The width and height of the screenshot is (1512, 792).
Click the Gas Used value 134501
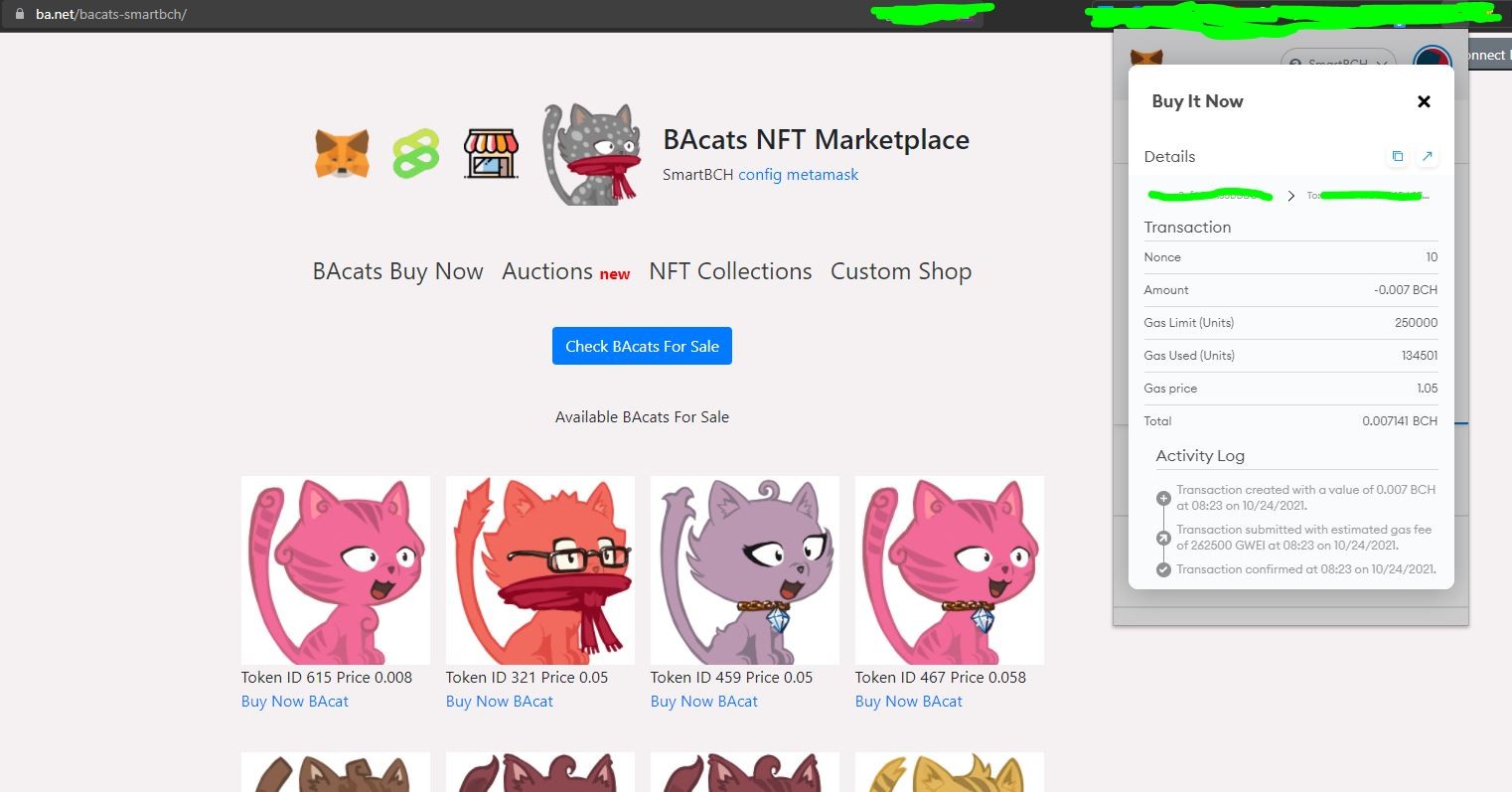click(x=1420, y=356)
